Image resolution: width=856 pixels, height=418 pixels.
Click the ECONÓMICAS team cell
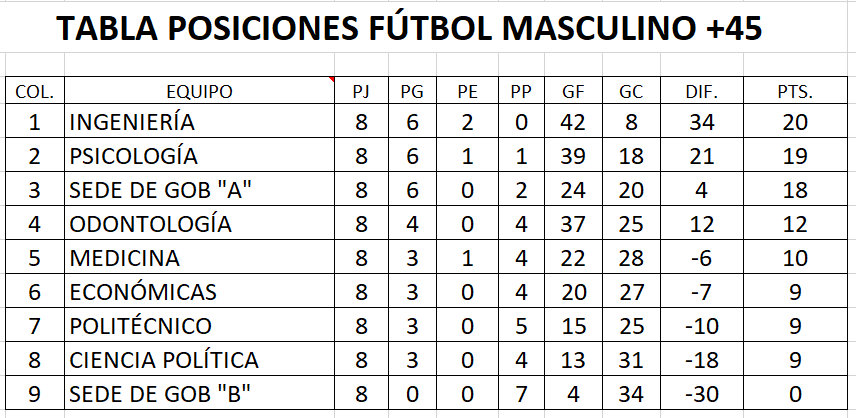coord(199,291)
